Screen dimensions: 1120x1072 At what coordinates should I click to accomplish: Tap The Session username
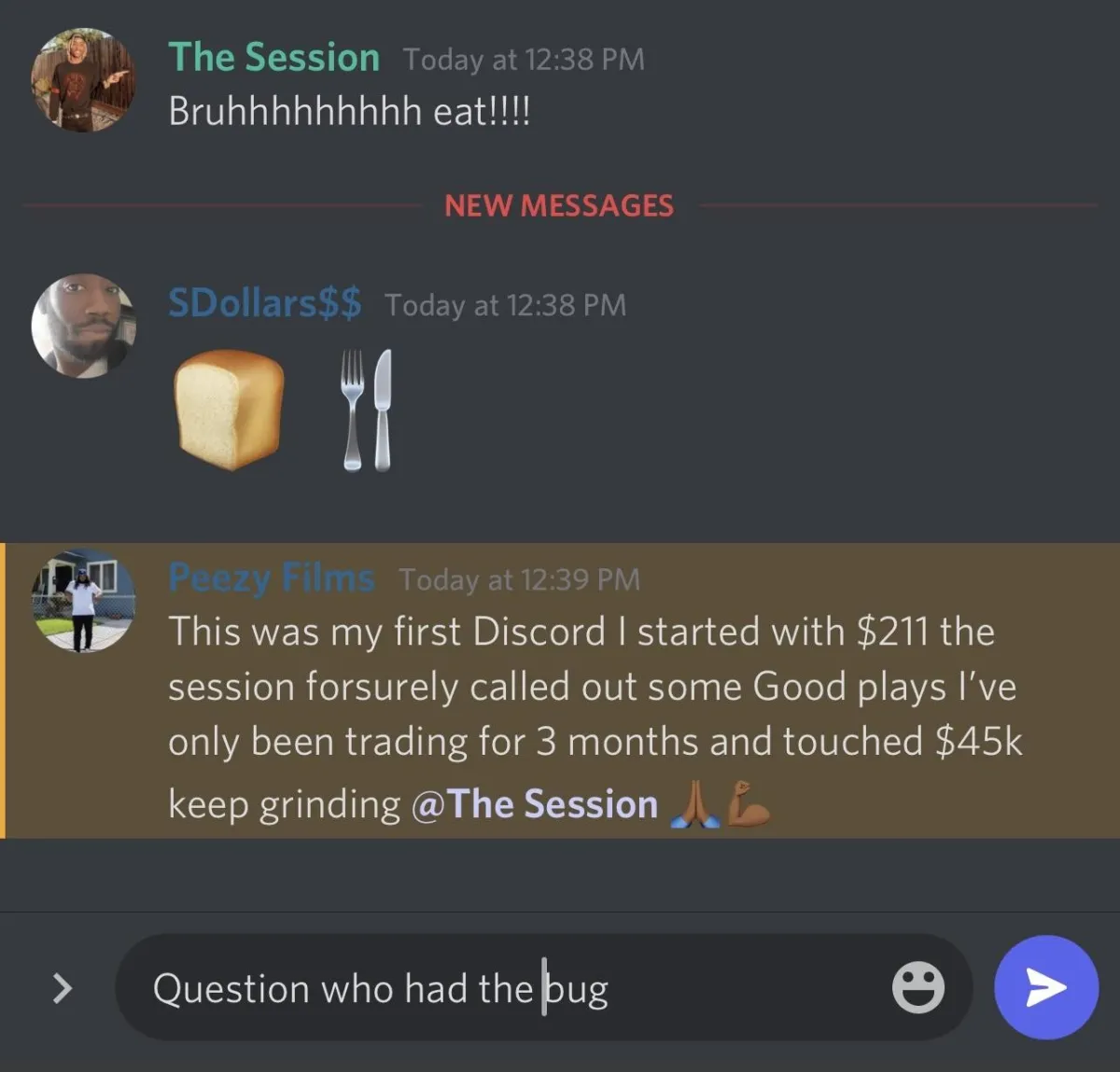(x=273, y=58)
